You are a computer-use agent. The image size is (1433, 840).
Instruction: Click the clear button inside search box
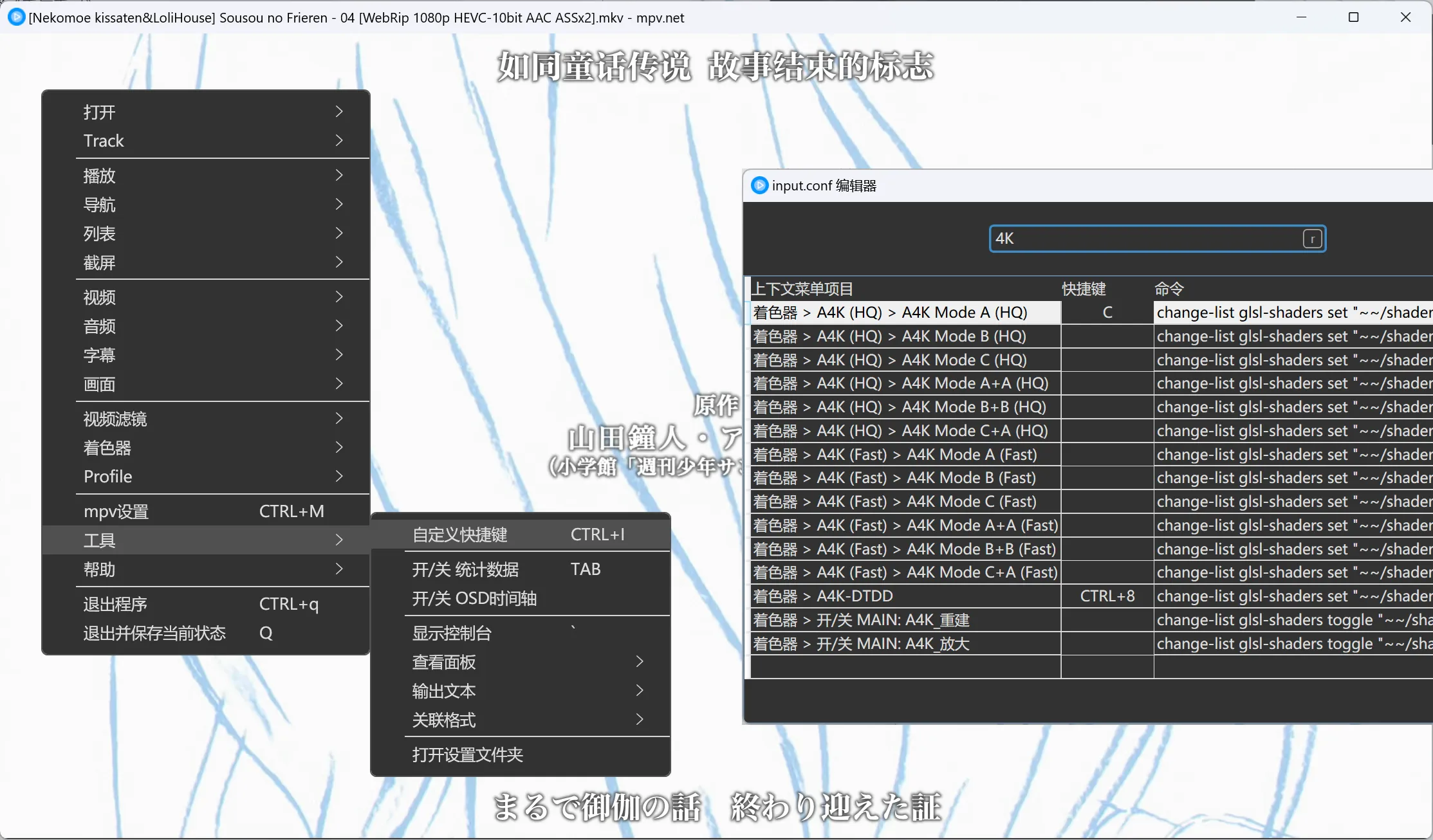click(x=1312, y=239)
